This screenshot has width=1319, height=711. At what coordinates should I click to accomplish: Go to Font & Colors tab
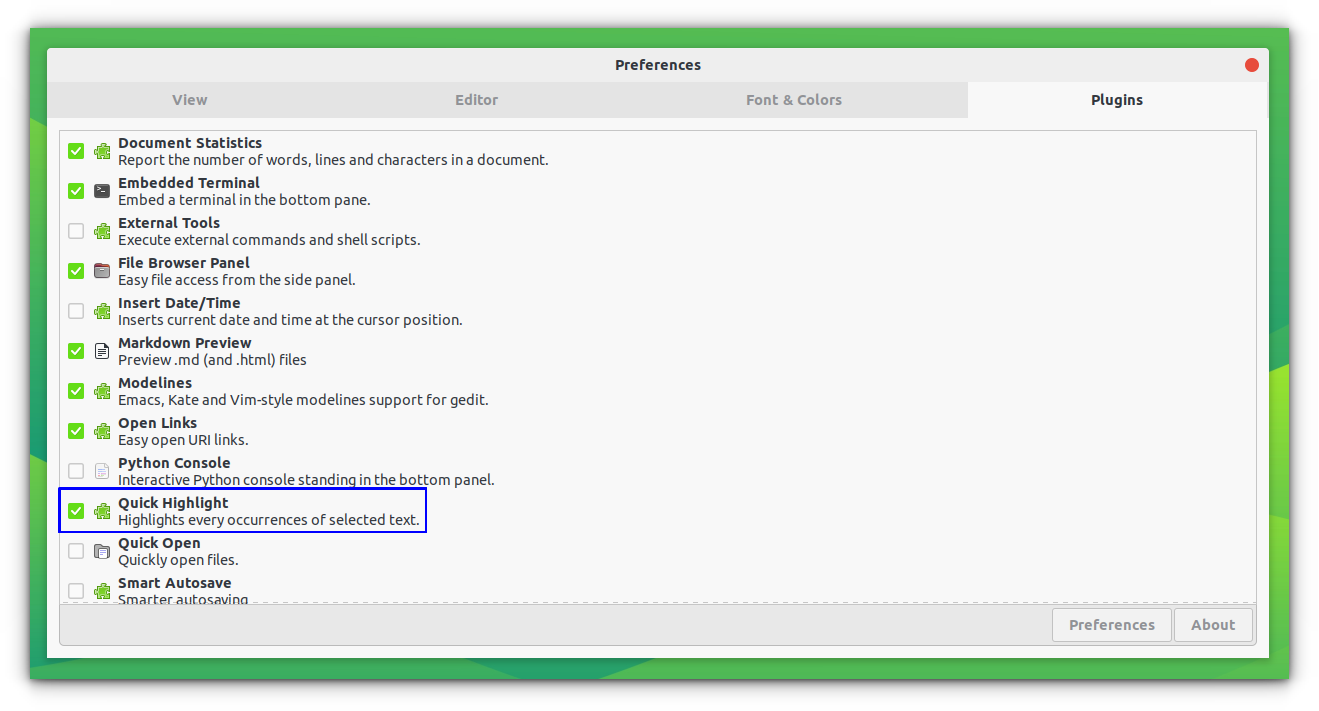[793, 100]
